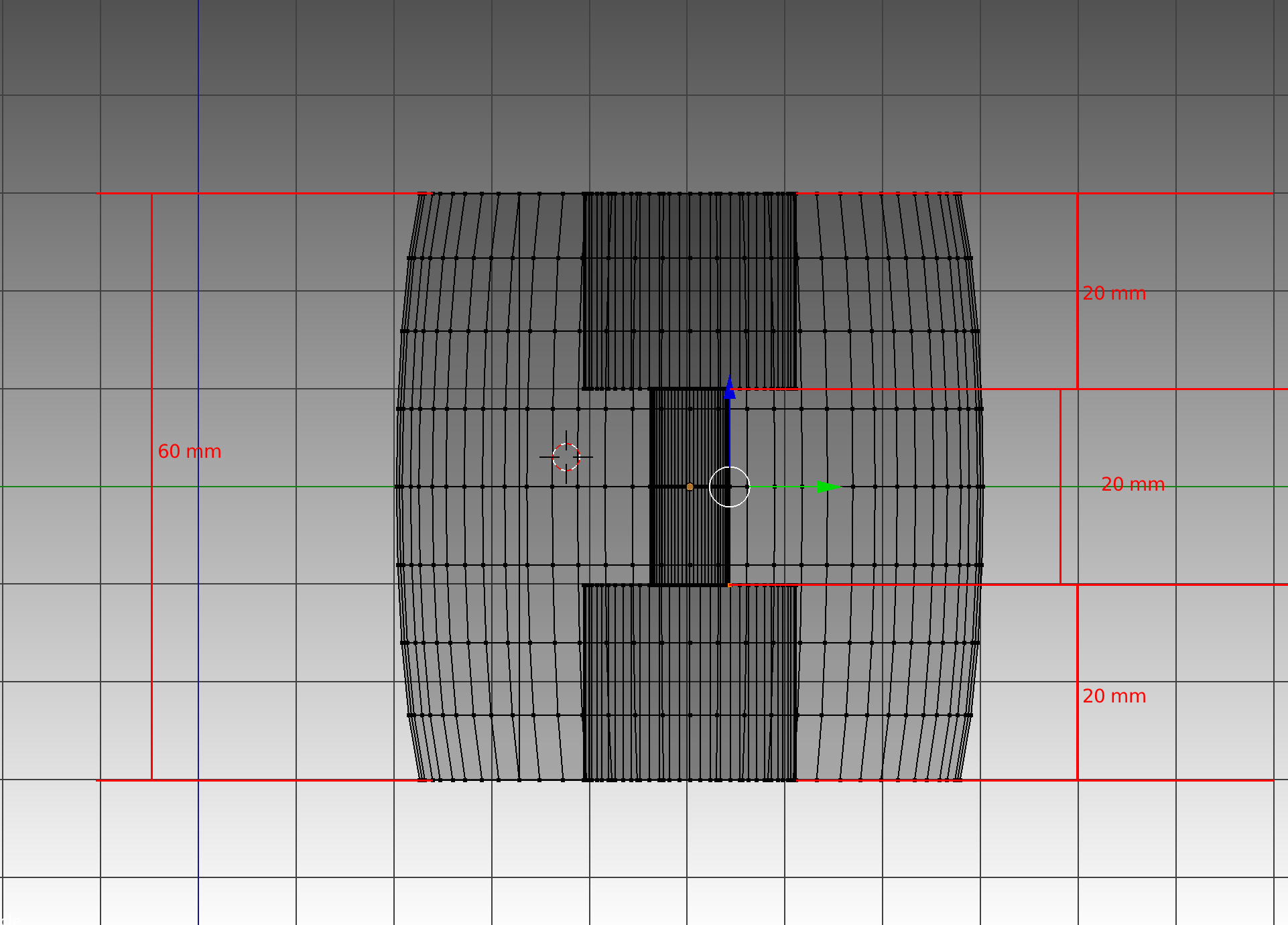This screenshot has height=925, width=1288.
Task: Grab the blue Z-axis manipulator arrow
Action: pos(729,387)
